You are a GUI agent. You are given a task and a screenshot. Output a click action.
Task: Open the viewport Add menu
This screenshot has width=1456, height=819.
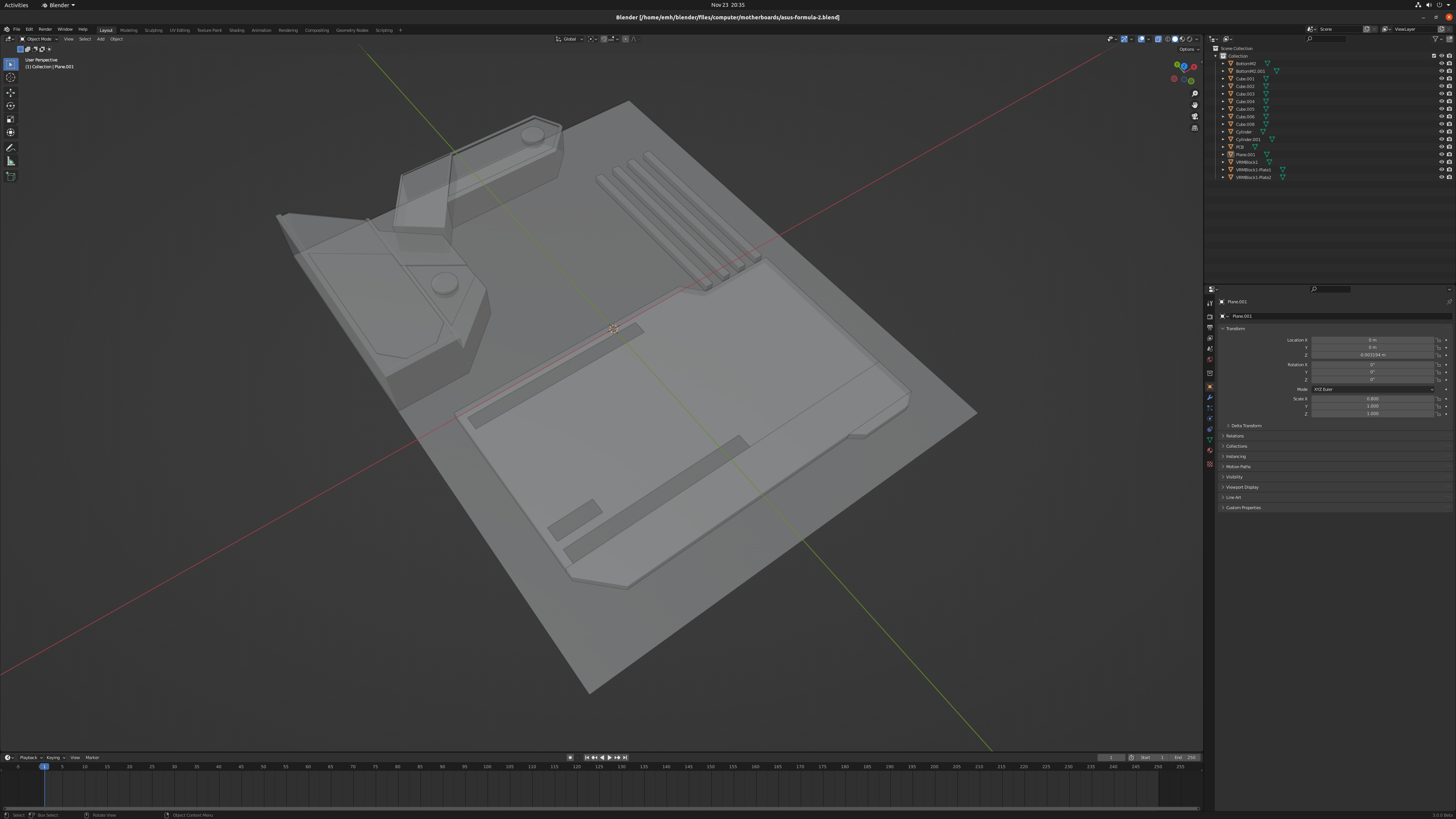100,39
